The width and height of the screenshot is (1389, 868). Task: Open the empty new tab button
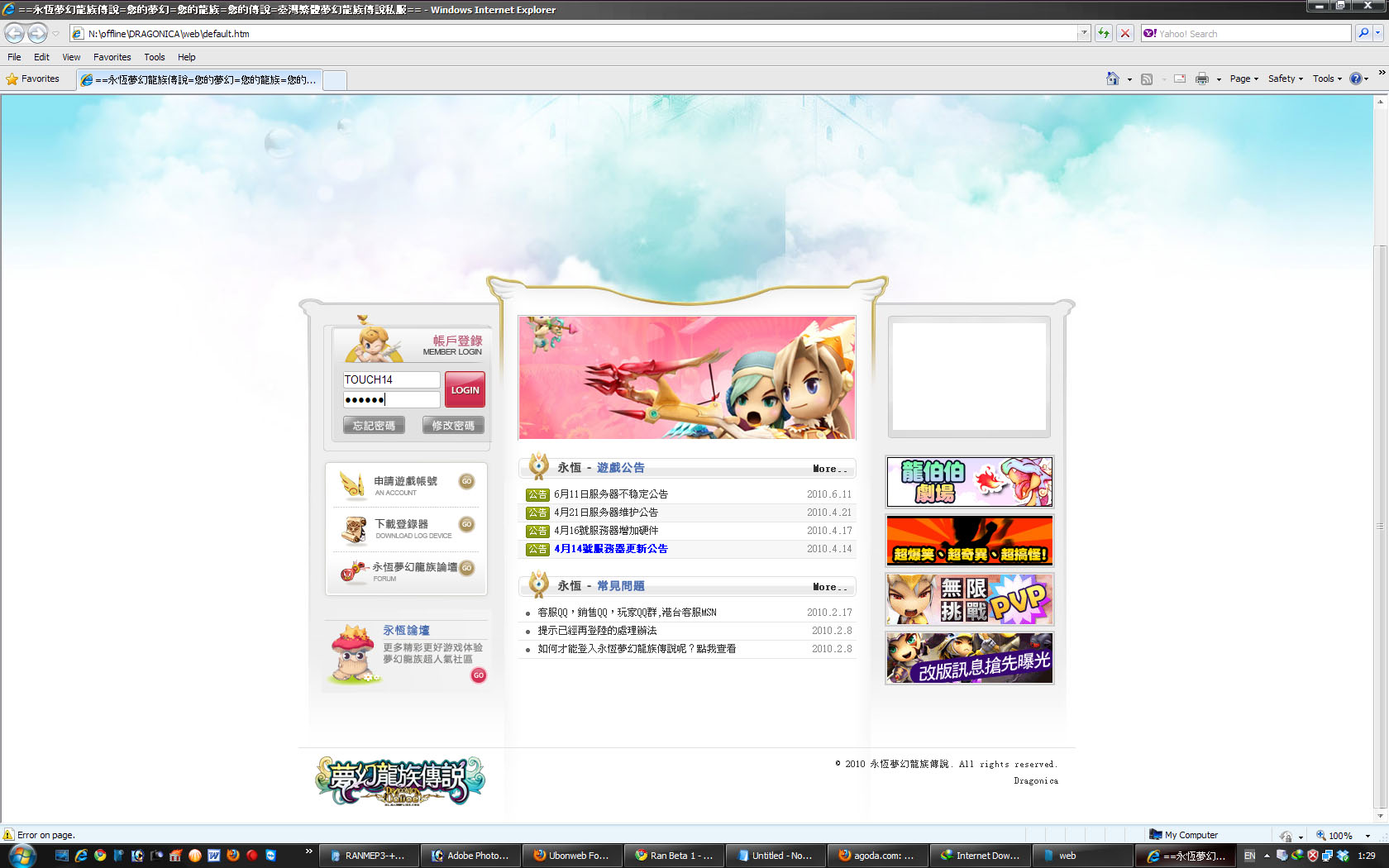click(x=335, y=79)
